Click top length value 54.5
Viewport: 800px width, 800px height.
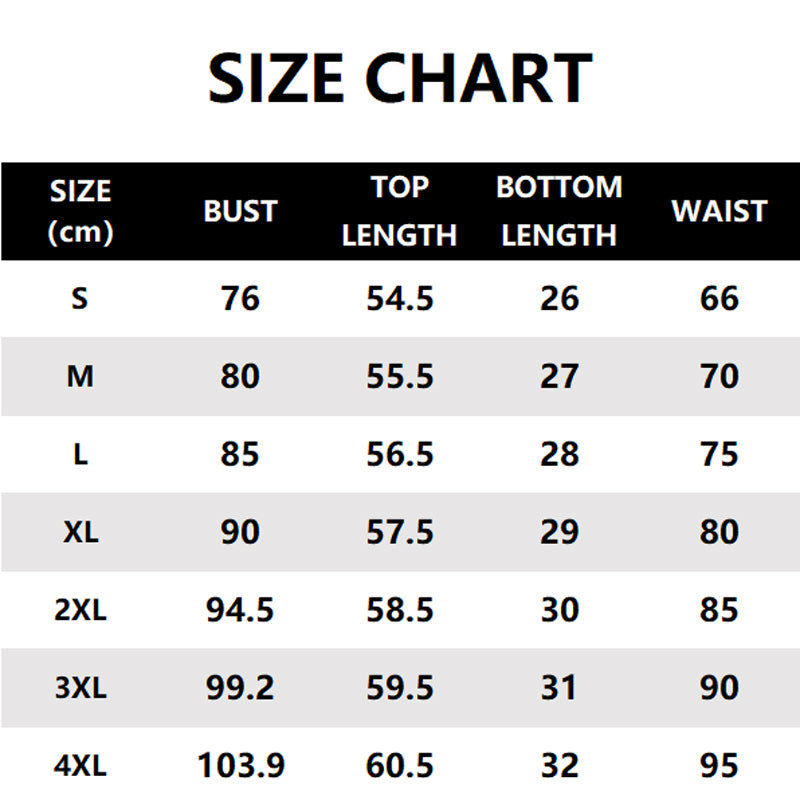(x=399, y=298)
